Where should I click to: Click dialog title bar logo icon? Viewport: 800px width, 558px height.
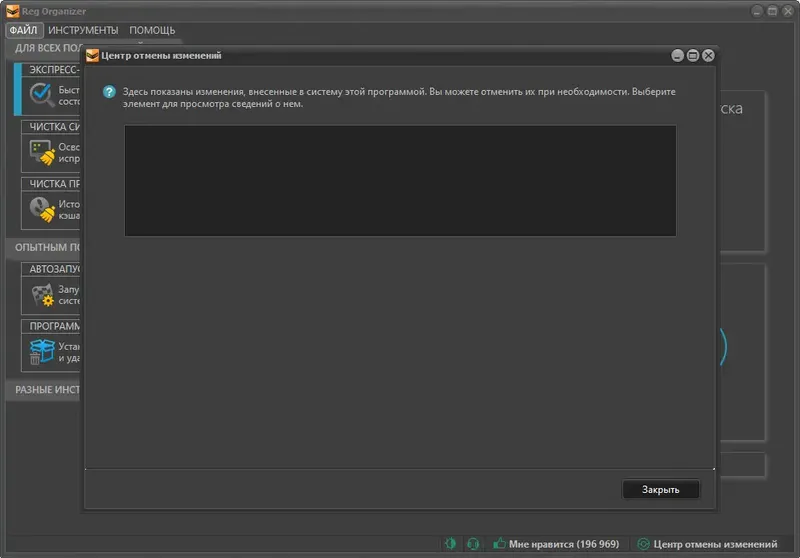click(x=92, y=56)
